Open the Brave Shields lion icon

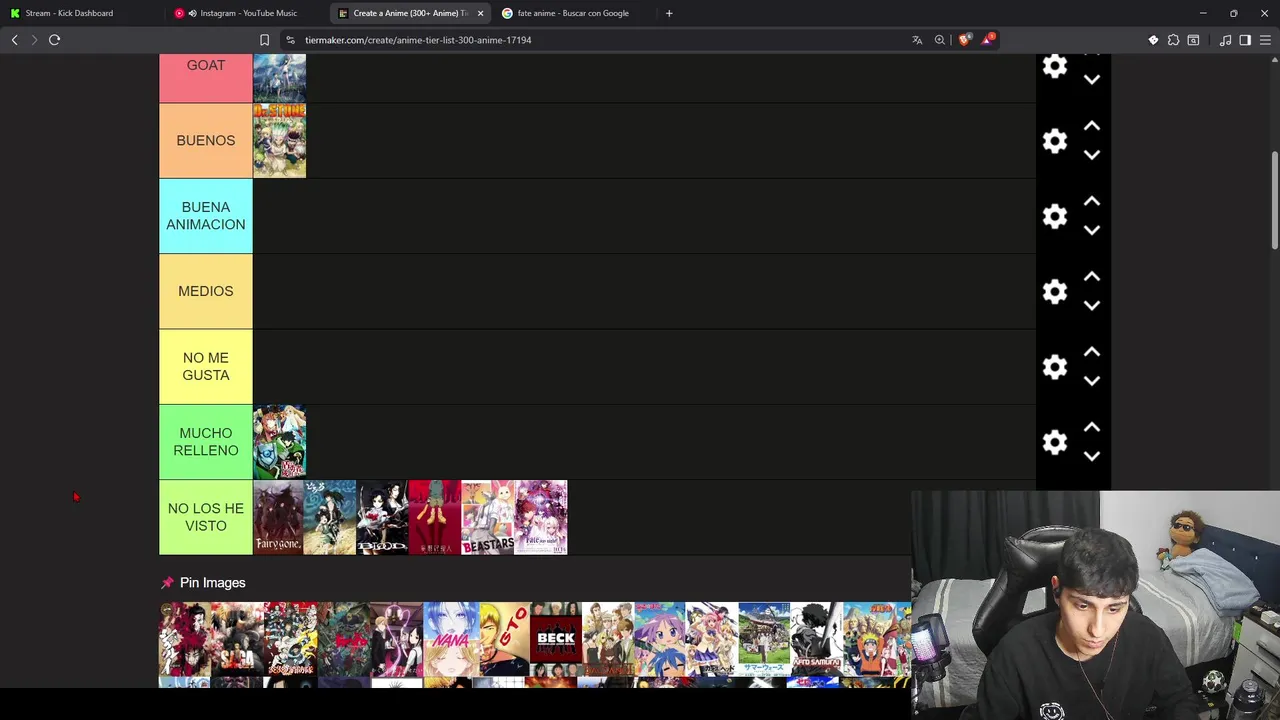[x=964, y=40]
